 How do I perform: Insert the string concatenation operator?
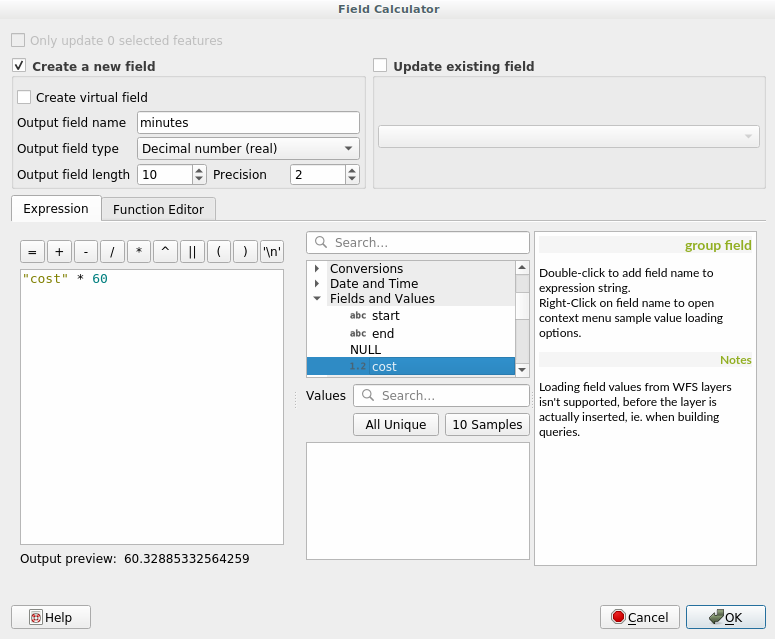[x=192, y=252]
